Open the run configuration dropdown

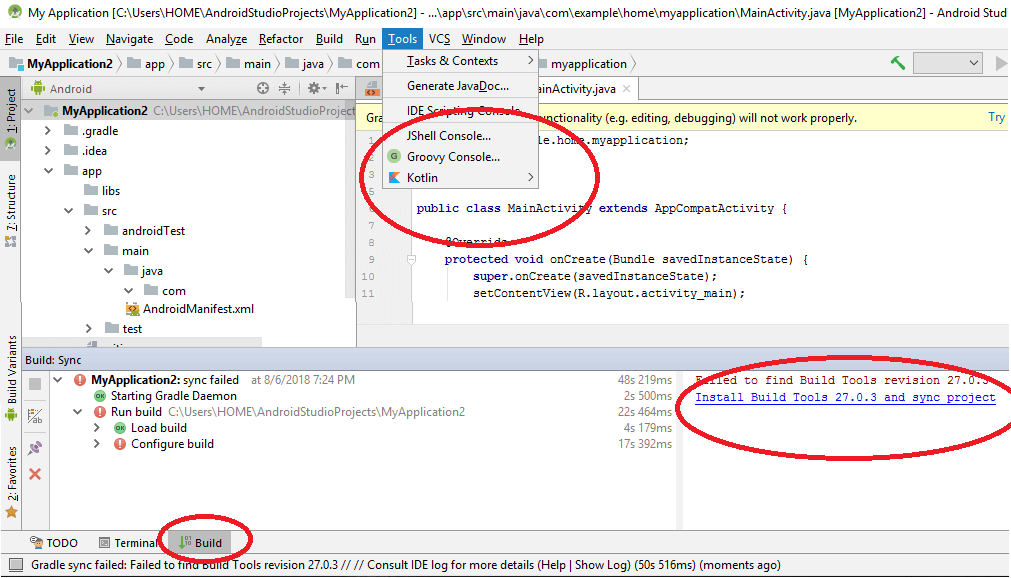[947, 63]
